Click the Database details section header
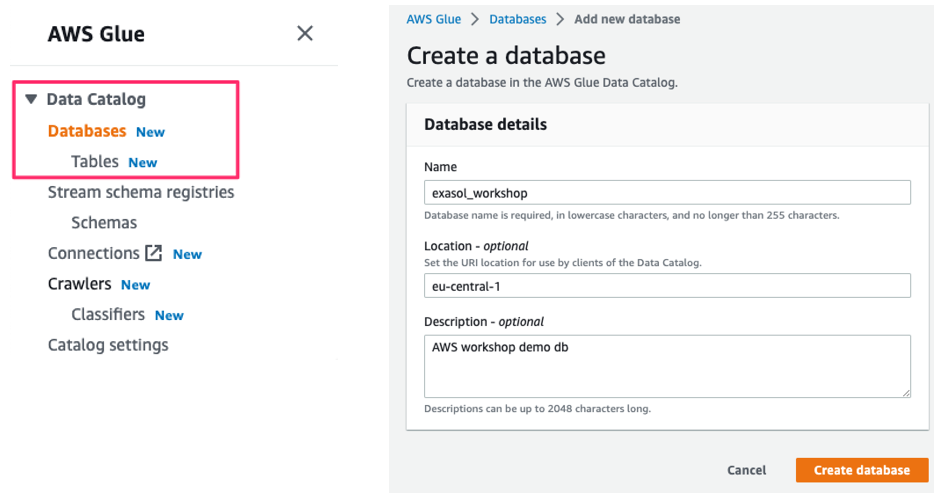 point(485,124)
